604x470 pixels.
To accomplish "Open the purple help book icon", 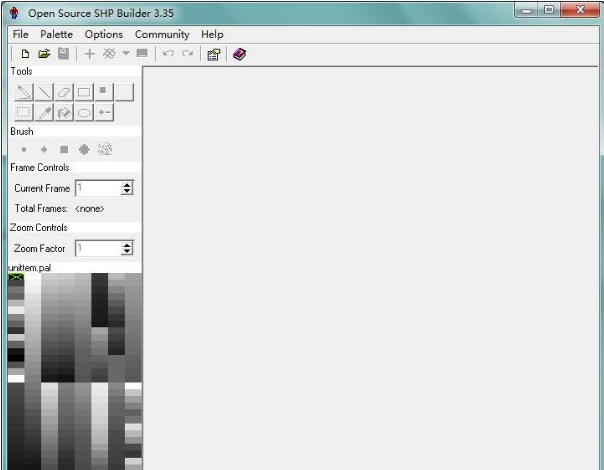I will click(239, 54).
